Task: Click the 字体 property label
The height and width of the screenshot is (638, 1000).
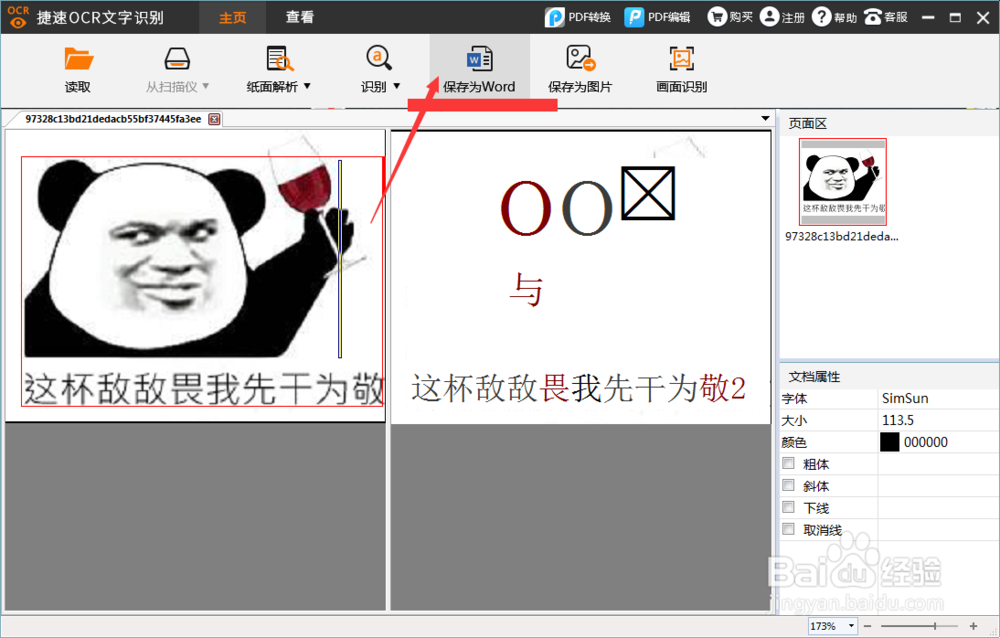Action: (794, 399)
